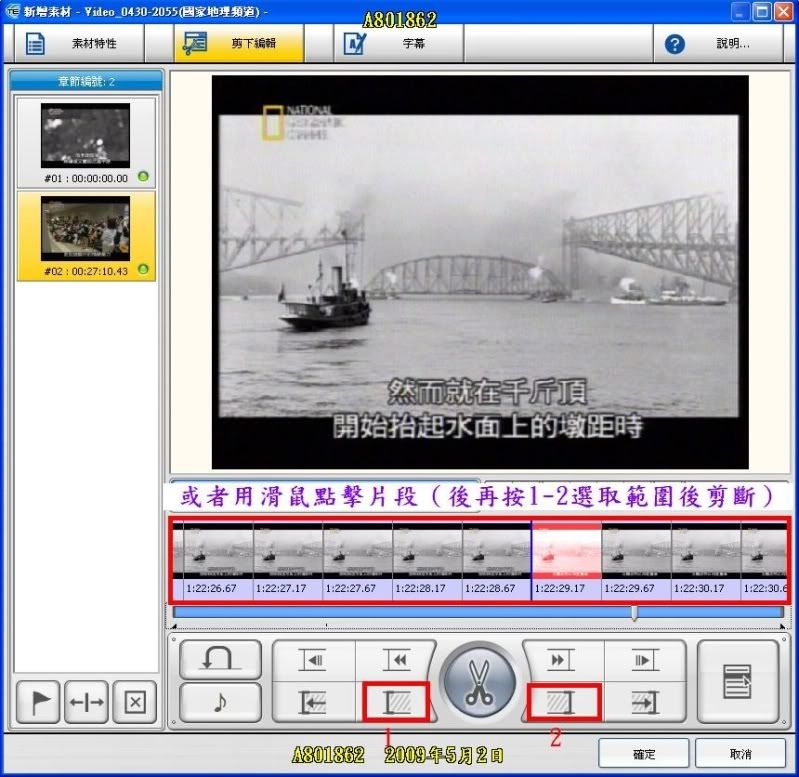Click the video preview area
Viewport: 799px width, 777px height.
pyautogui.click(x=480, y=272)
